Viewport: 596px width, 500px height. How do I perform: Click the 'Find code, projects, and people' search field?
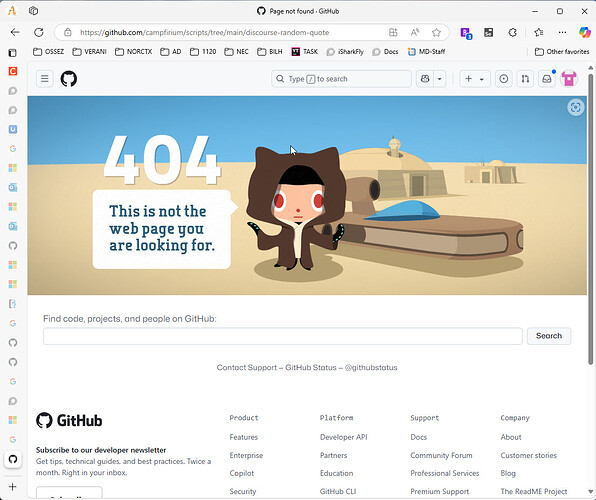283,336
